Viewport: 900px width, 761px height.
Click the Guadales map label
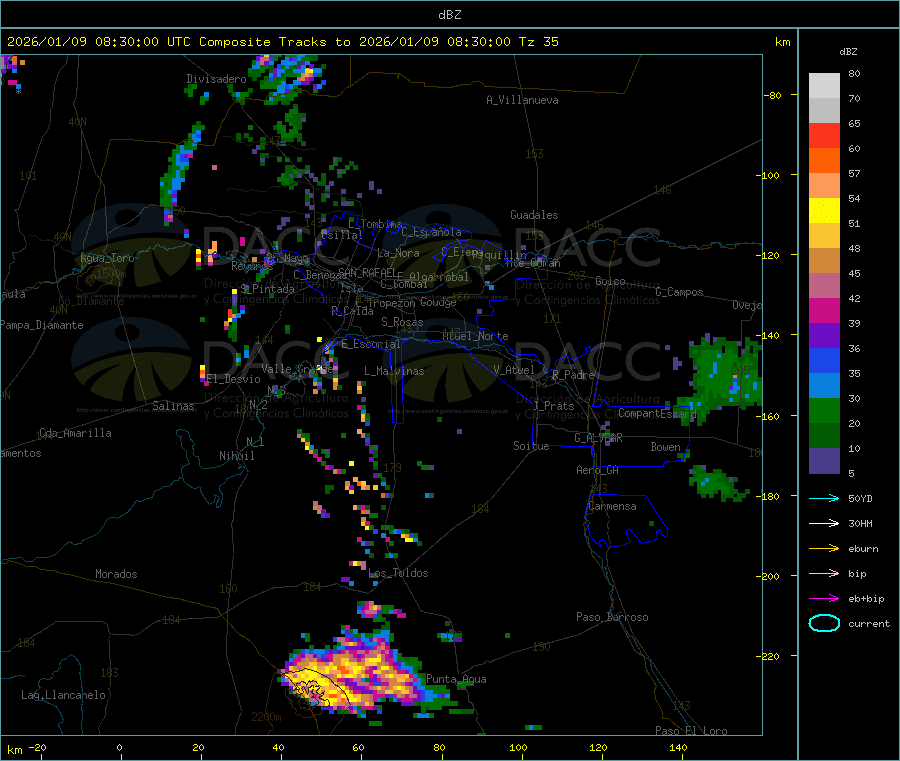534,215
